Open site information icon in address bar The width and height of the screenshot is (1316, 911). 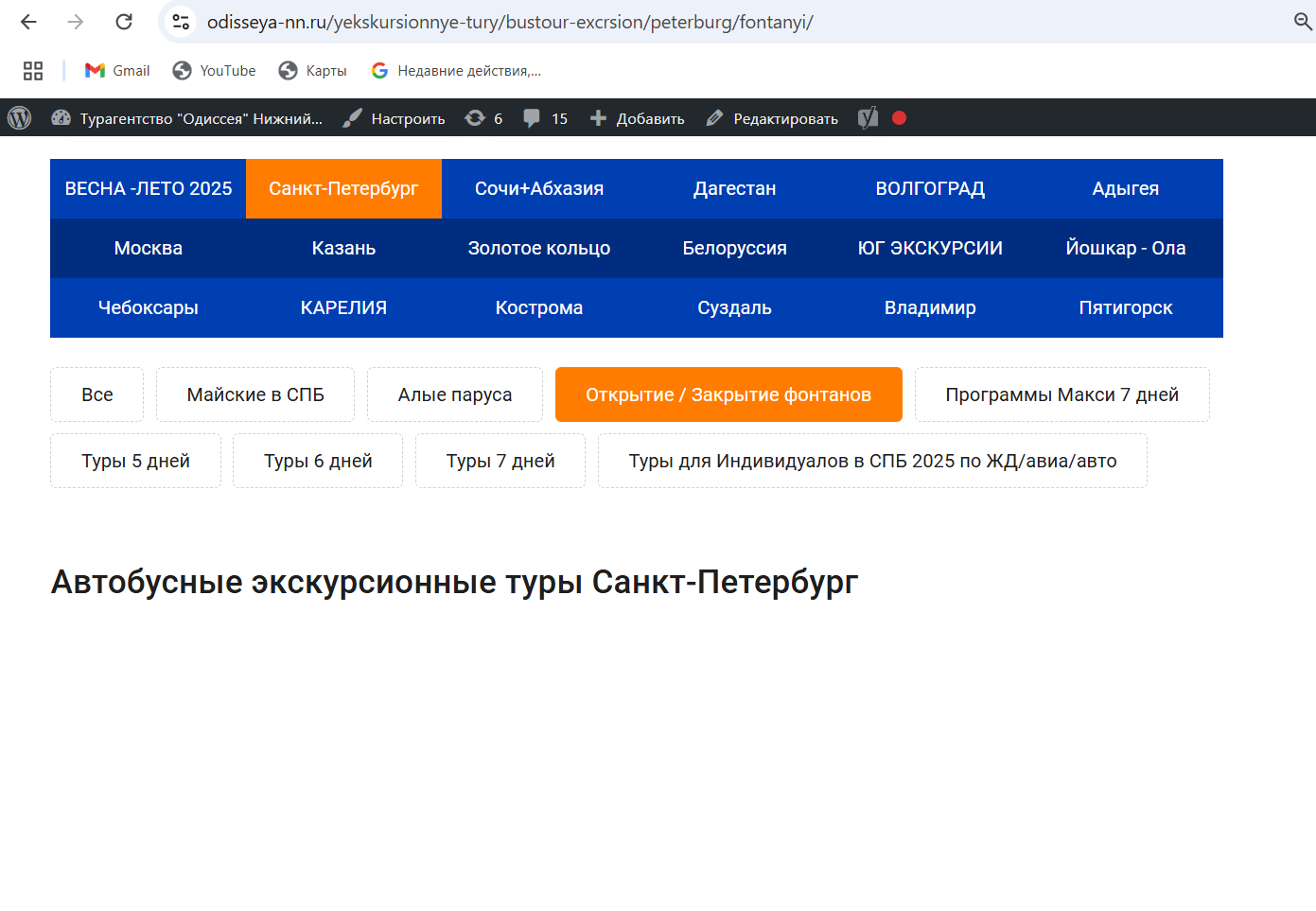tap(181, 22)
